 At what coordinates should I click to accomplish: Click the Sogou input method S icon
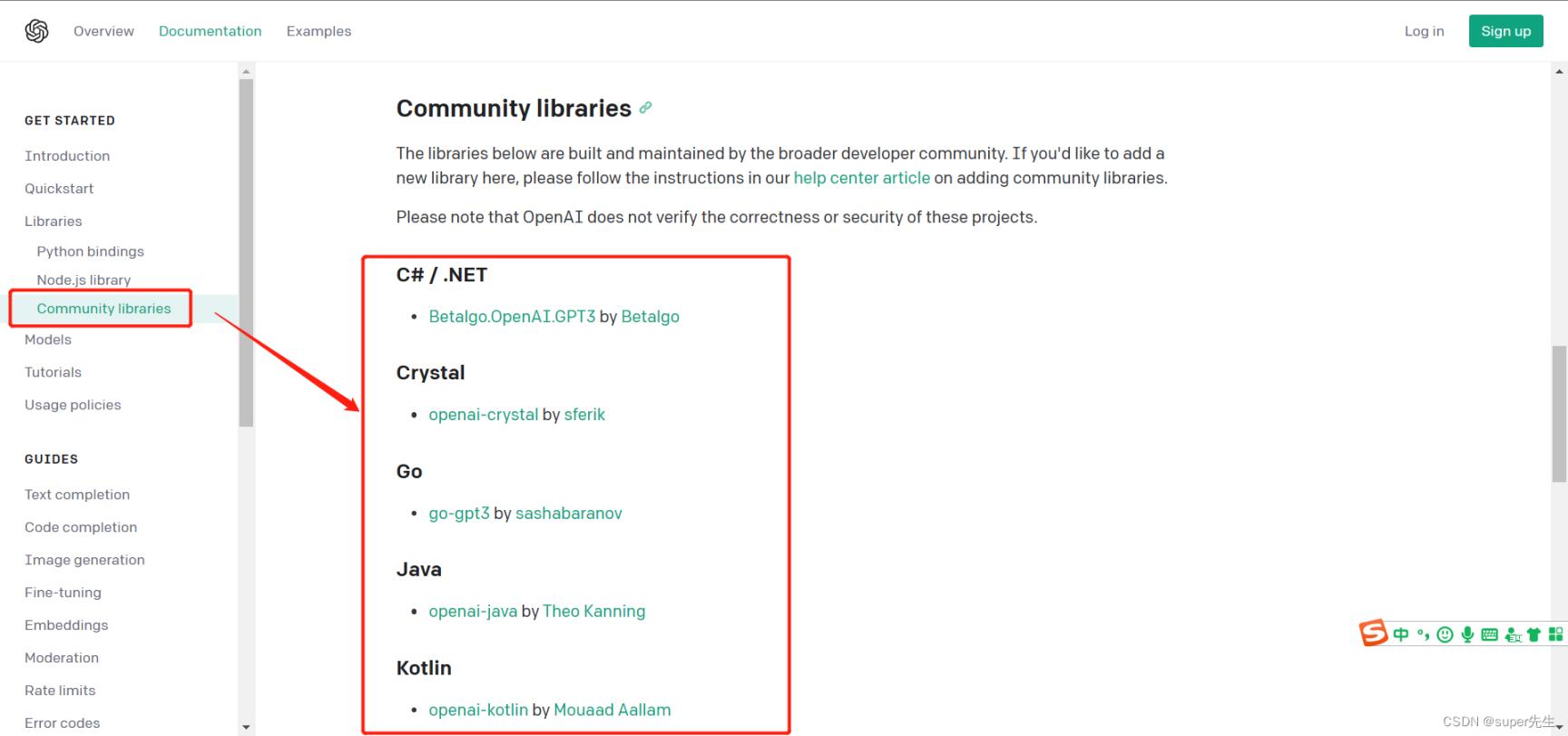point(1373,633)
